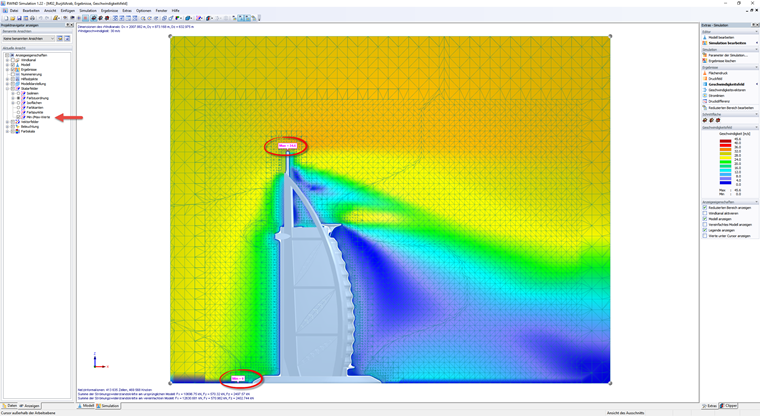Expand the Beleuchtung tree node
The height and width of the screenshot is (416, 760).
coord(7,127)
